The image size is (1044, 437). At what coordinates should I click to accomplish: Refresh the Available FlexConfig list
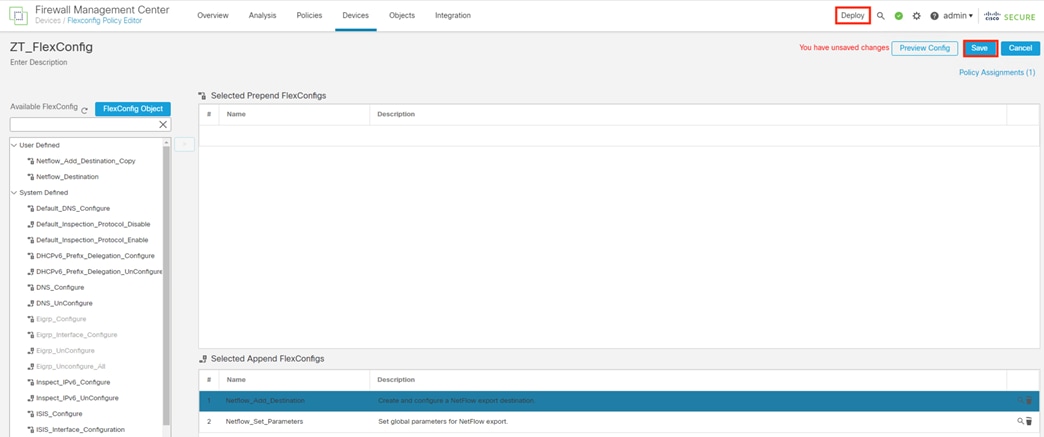pos(85,111)
